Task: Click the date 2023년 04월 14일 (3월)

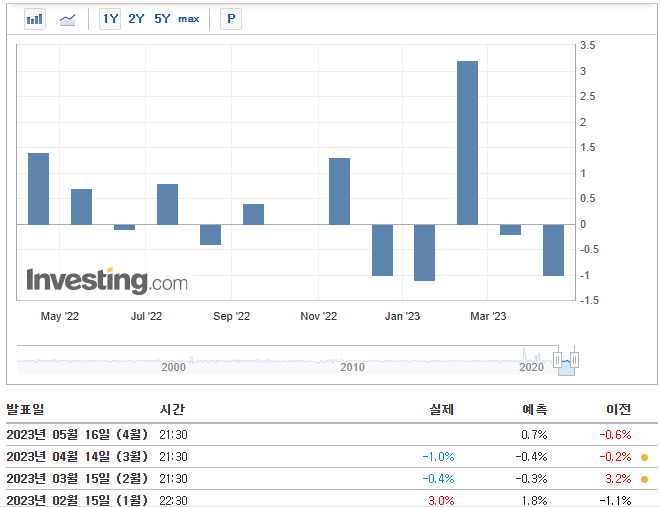Action: [x=77, y=457]
